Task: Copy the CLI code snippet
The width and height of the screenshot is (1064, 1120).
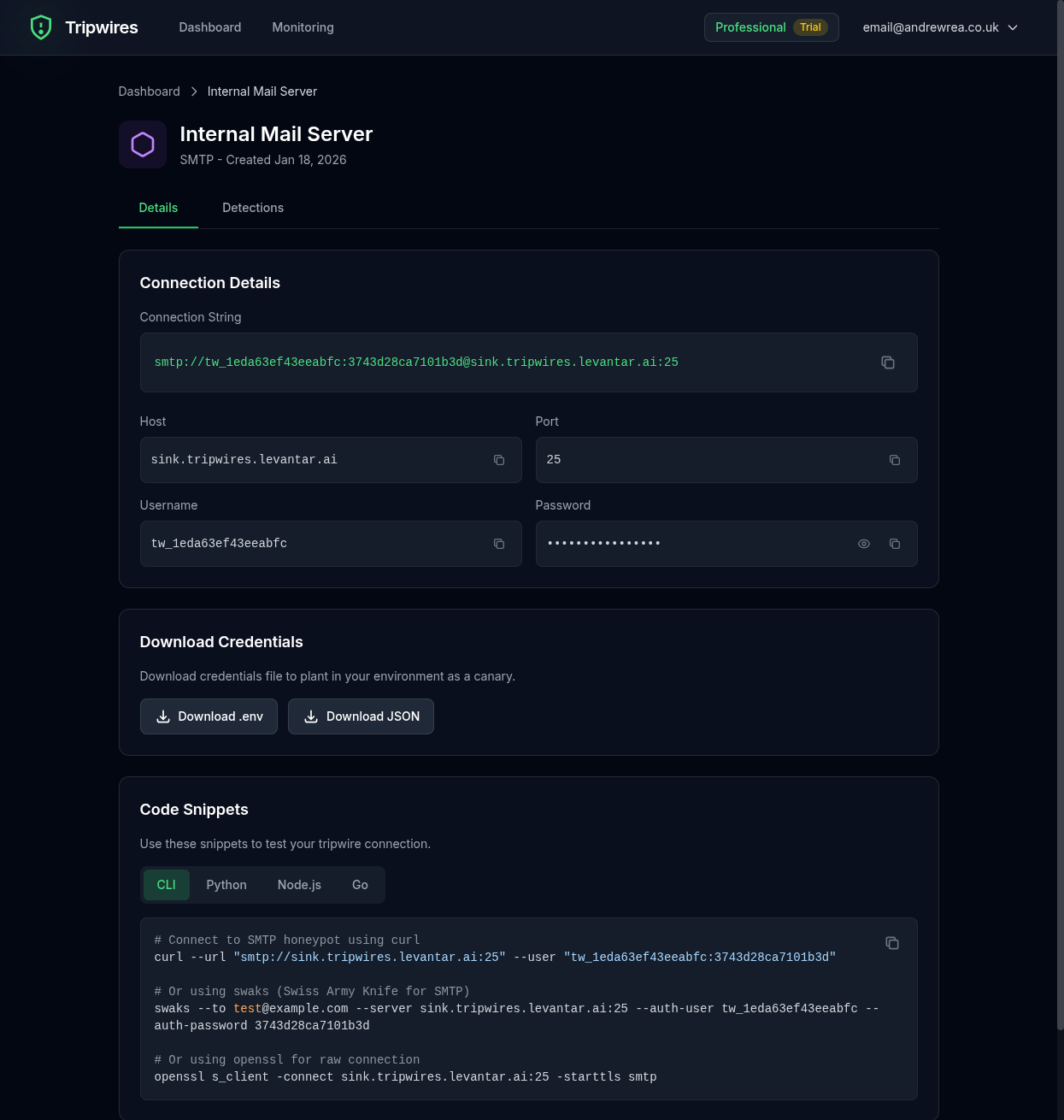Action: [x=891, y=943]
